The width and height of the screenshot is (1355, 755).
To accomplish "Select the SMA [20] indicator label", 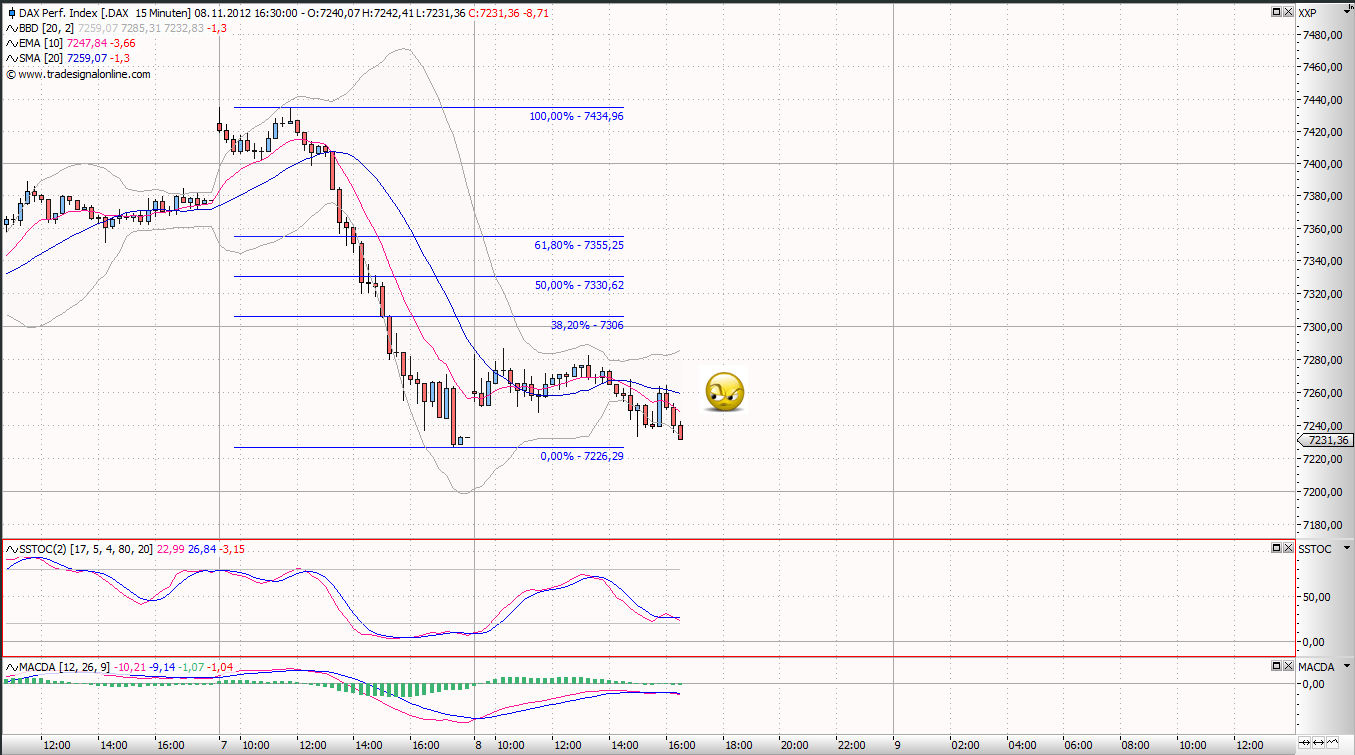I will (x=42, y=58).
